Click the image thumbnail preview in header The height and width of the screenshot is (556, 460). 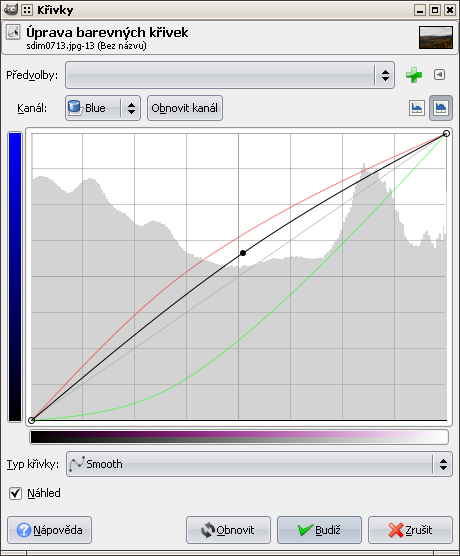point(436,37)
